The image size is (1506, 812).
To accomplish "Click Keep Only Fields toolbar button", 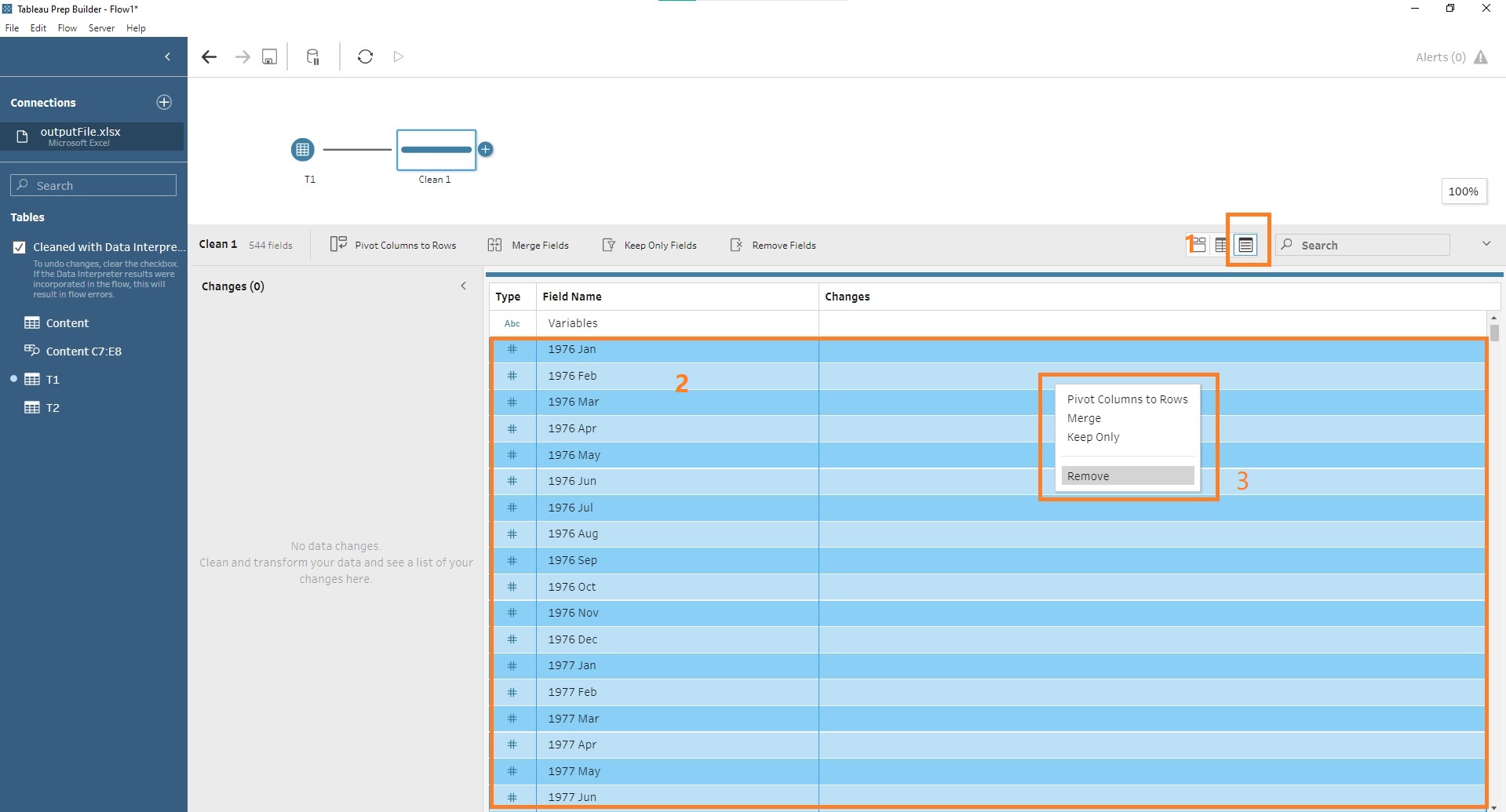I will coord(649,245).
